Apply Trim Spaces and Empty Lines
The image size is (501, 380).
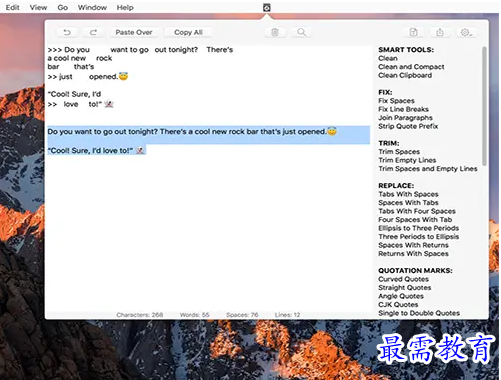(428, 169)
